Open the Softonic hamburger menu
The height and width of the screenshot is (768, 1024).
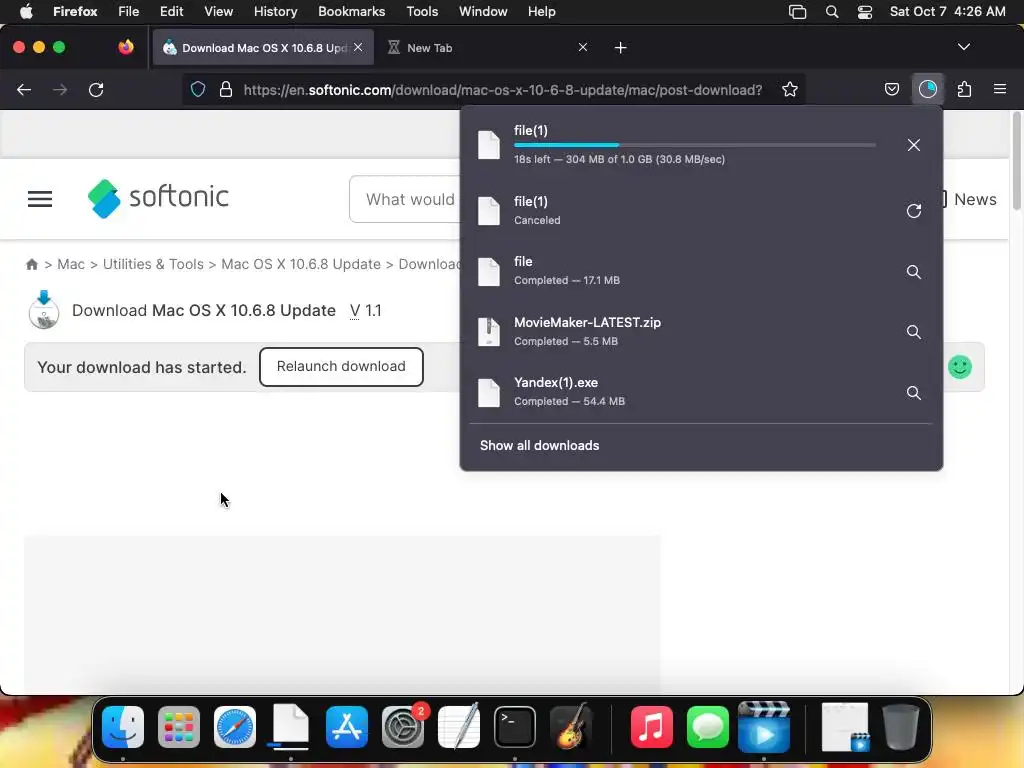[x=40, y=199]
